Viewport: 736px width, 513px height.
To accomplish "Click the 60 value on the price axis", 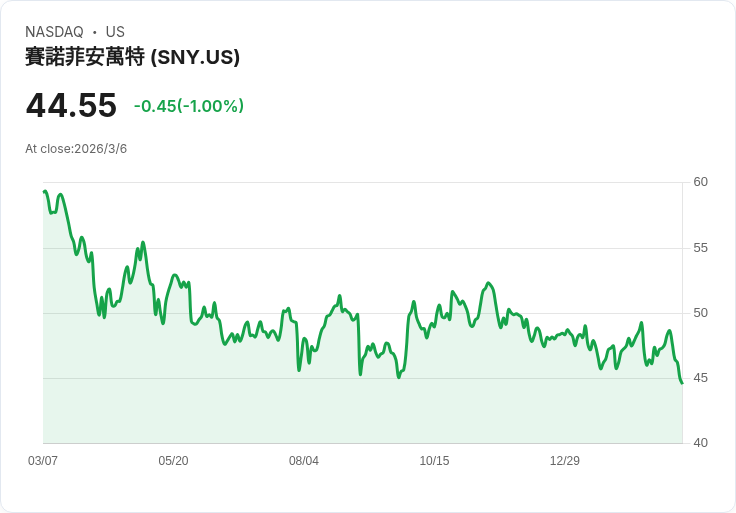I will click(700, 182).
